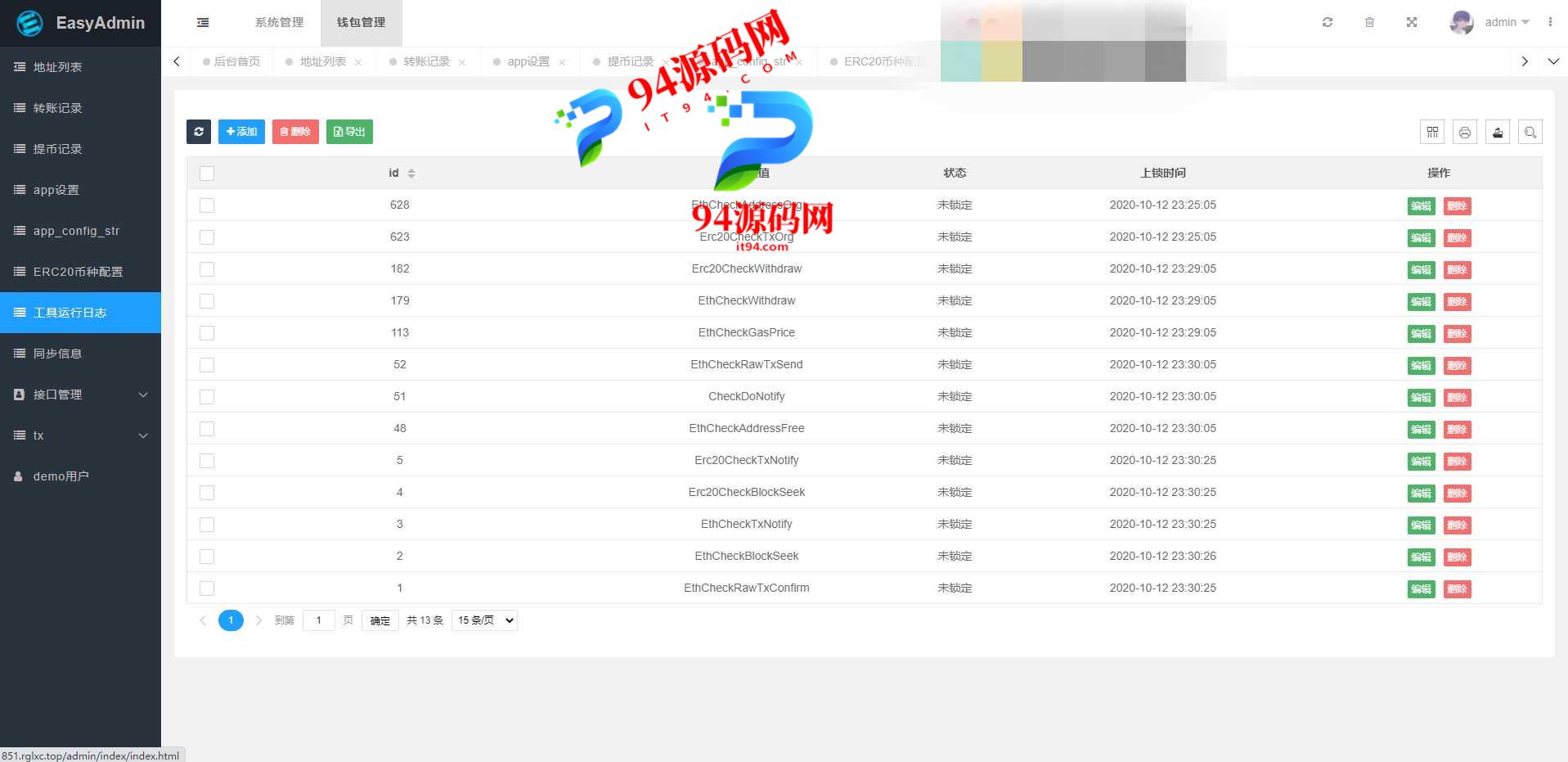Close the app设置 tab
1568x762 pixels.
tap(562, 62)
